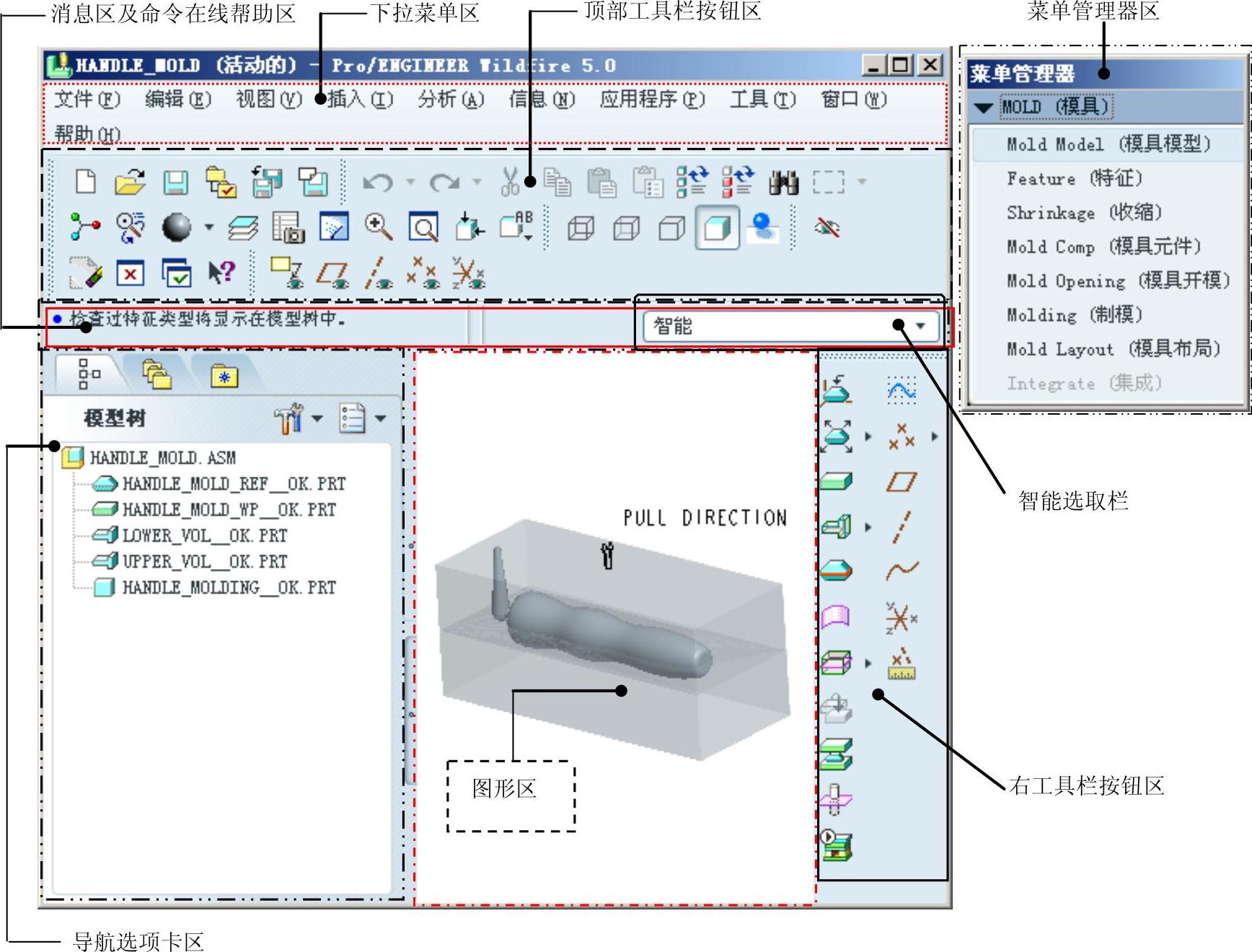Click the parting surface icon in right toolbar
Image resolution: width=1252 pixels, height=952 pixels.
pos(837,617)
